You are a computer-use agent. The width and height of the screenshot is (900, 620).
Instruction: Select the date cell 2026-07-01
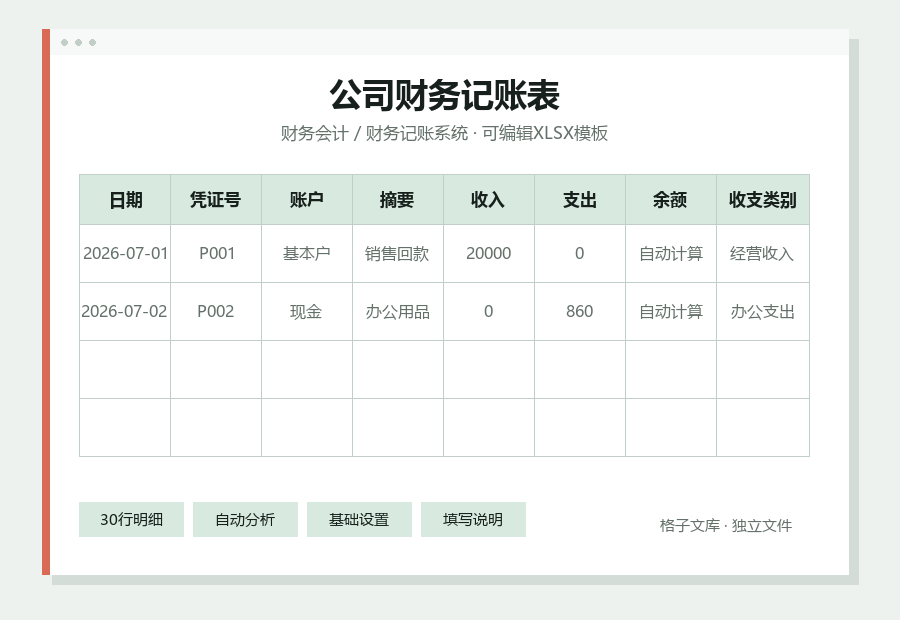[x=125, y=254]
